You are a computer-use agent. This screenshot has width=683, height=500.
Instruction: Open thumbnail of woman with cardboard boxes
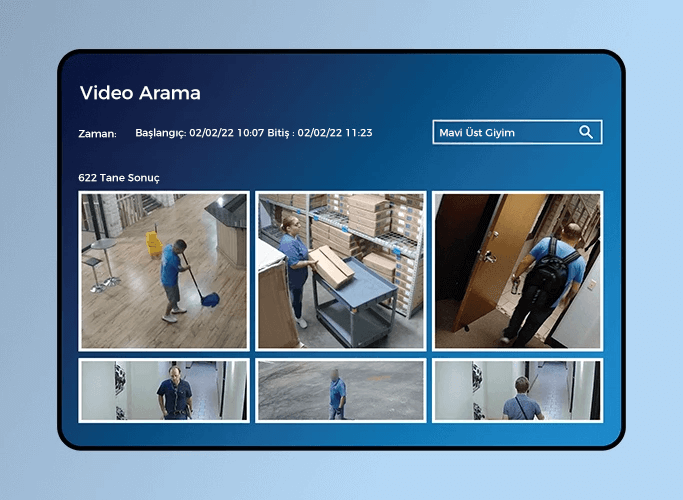340,270
